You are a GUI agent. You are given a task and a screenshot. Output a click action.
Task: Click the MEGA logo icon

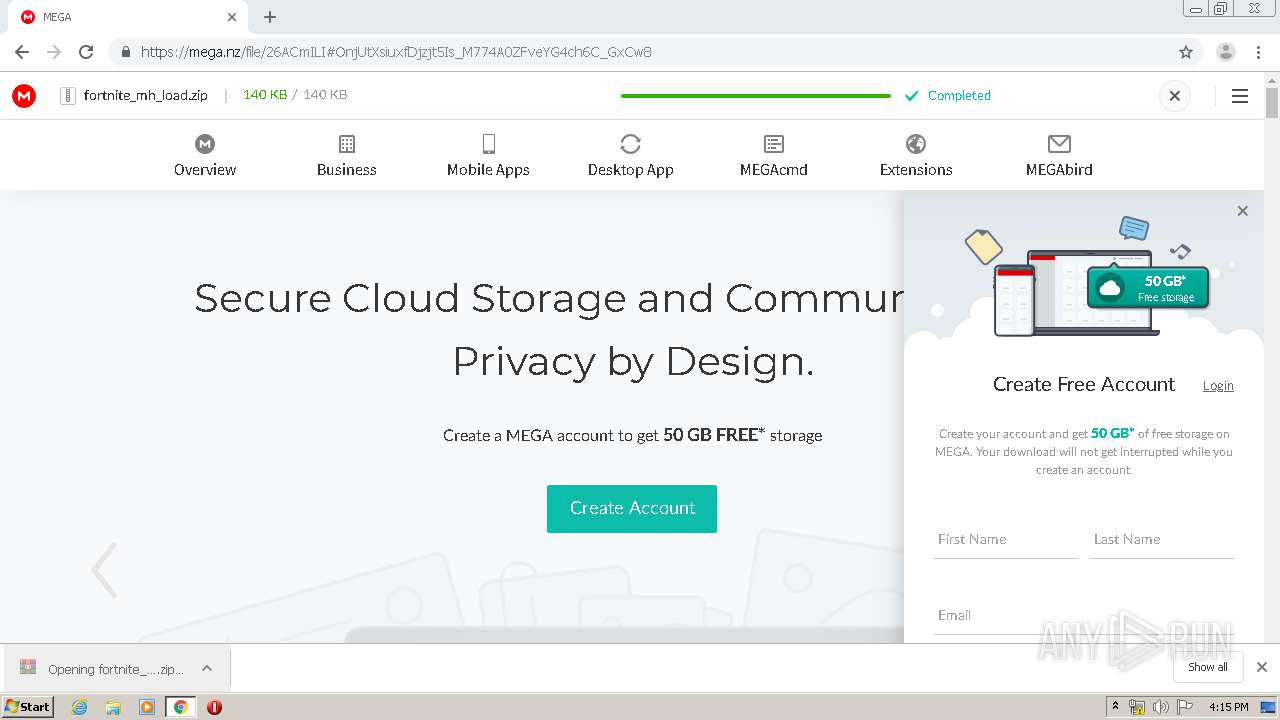pos(24,96)
